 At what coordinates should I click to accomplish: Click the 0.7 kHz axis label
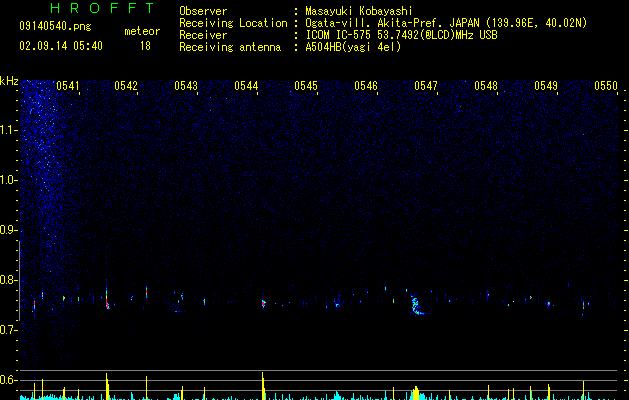pyautogui.click(x=8, y=330)
